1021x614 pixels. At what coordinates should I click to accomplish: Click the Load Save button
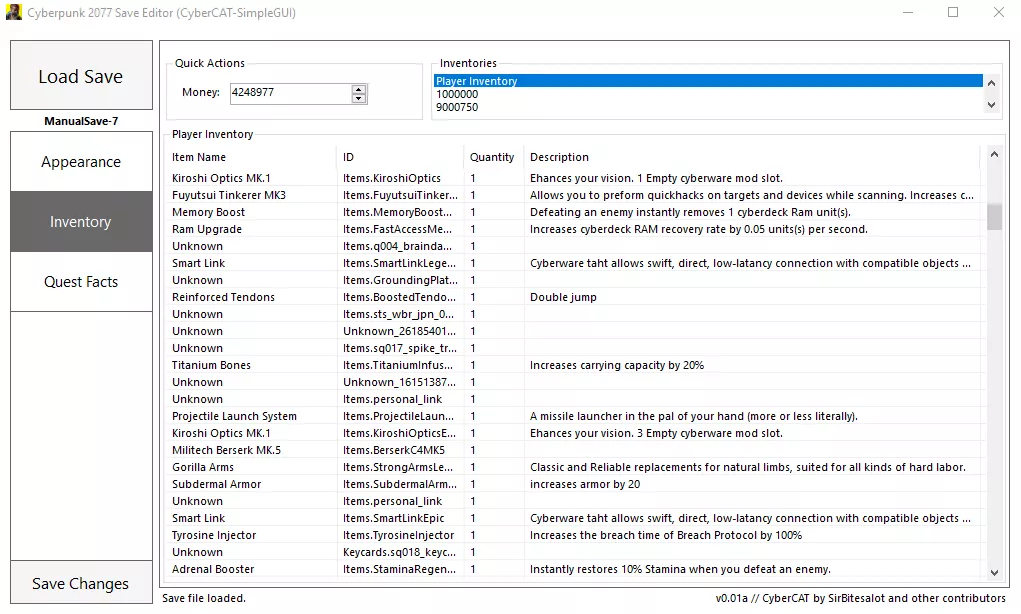(x=81, y=76)
